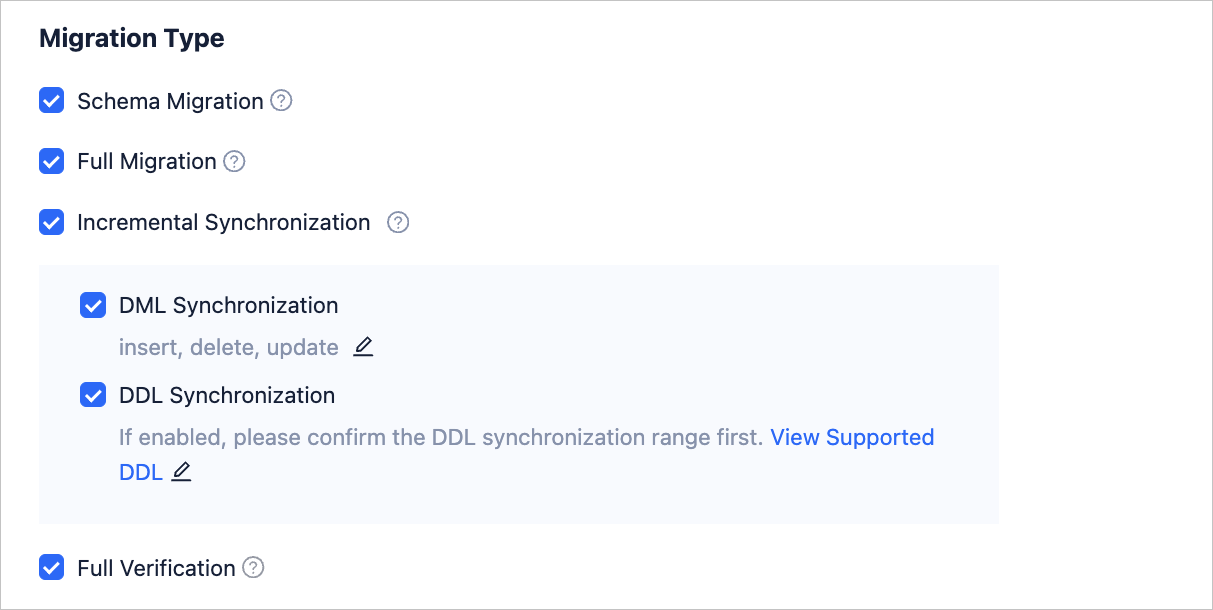Turn off the DDL Synchronization checkbox
The image size is (1213, 610).
(93, 395)
